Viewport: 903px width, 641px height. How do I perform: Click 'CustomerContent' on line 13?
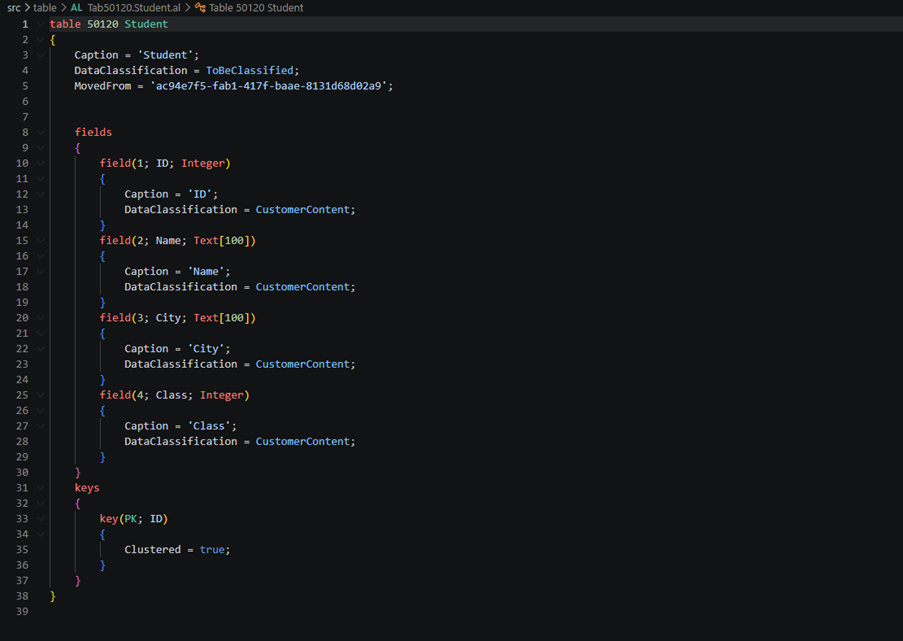[x=302, y=210]
